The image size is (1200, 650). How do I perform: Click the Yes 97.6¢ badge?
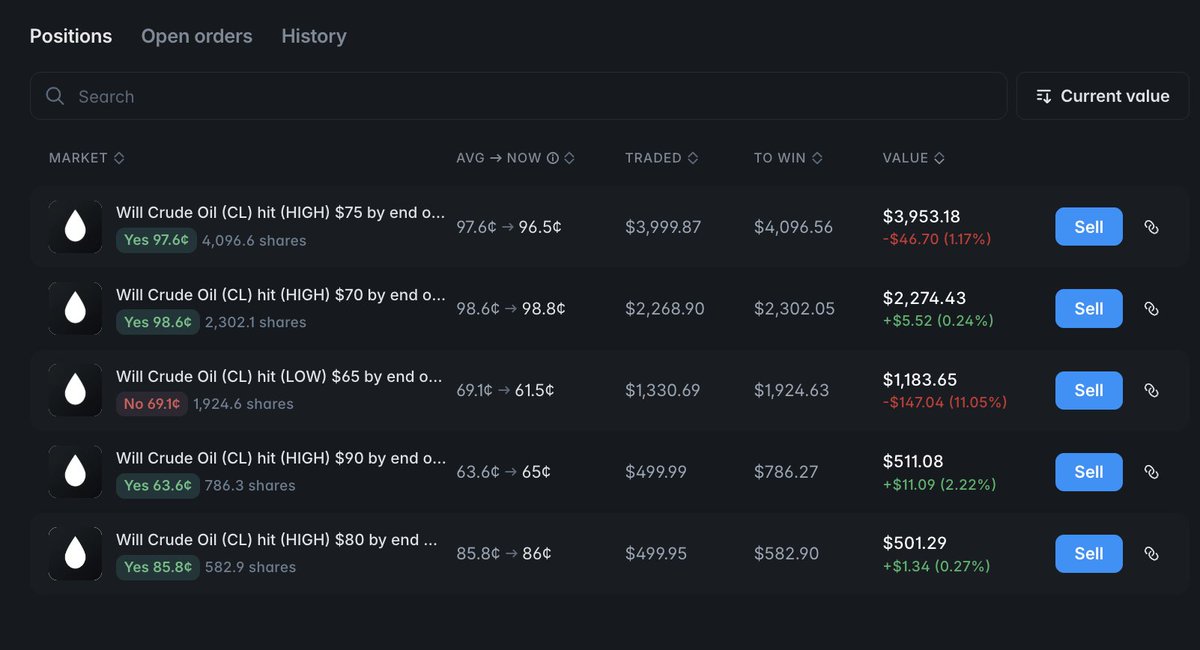(156, 240)
